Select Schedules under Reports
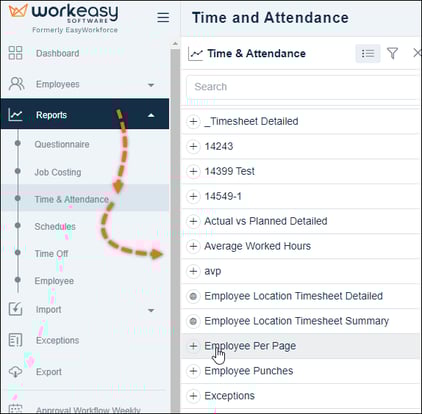Screen dimensions: 422x414 [55, 226]
